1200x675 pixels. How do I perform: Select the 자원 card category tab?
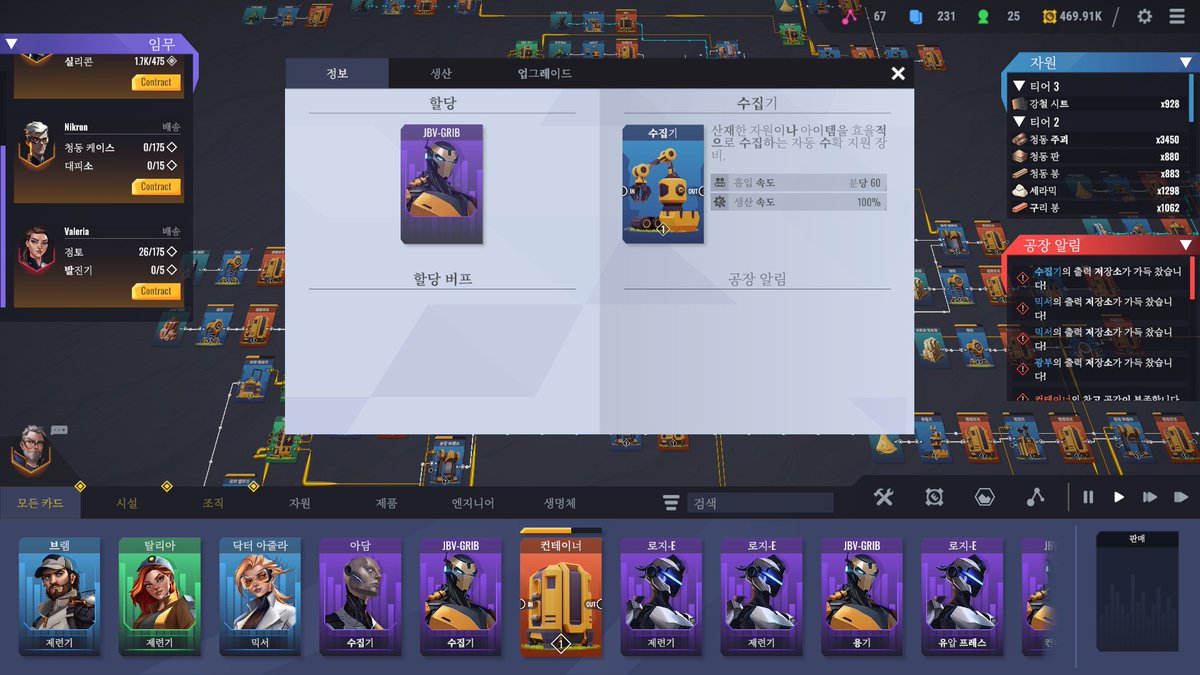click(x=300, y=503)
